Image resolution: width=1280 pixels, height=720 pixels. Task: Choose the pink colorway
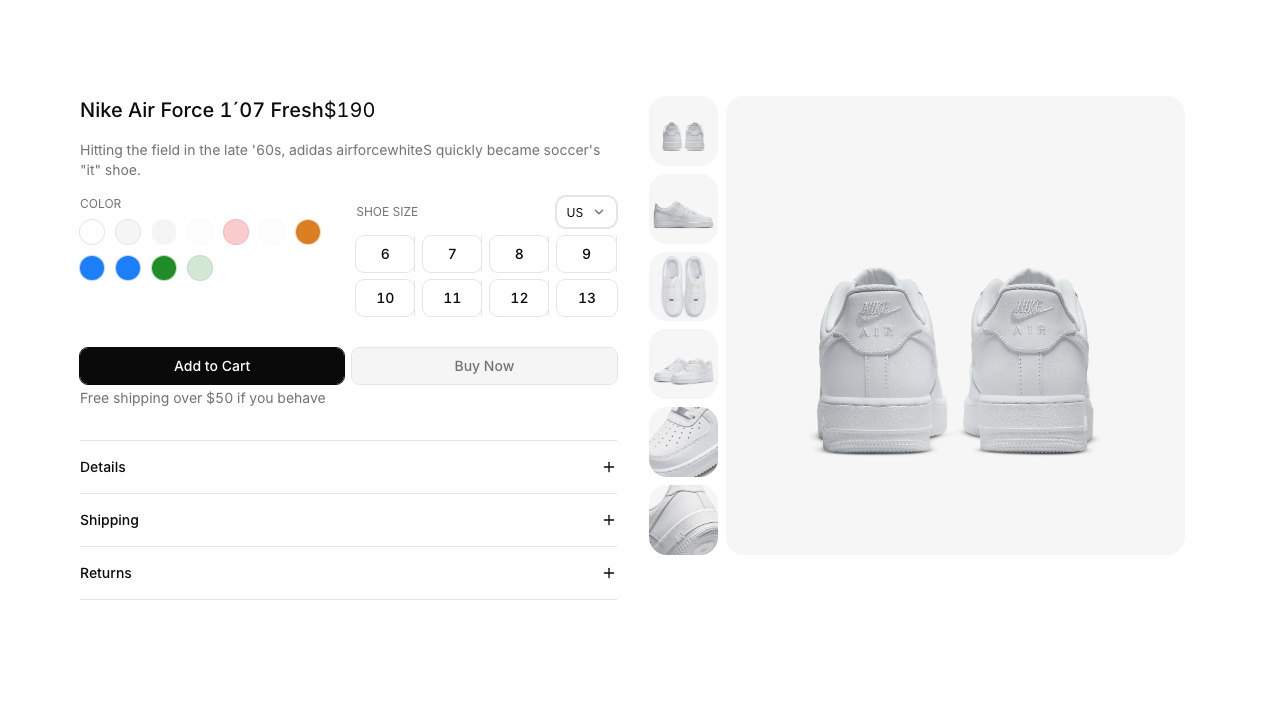(236, 232)
